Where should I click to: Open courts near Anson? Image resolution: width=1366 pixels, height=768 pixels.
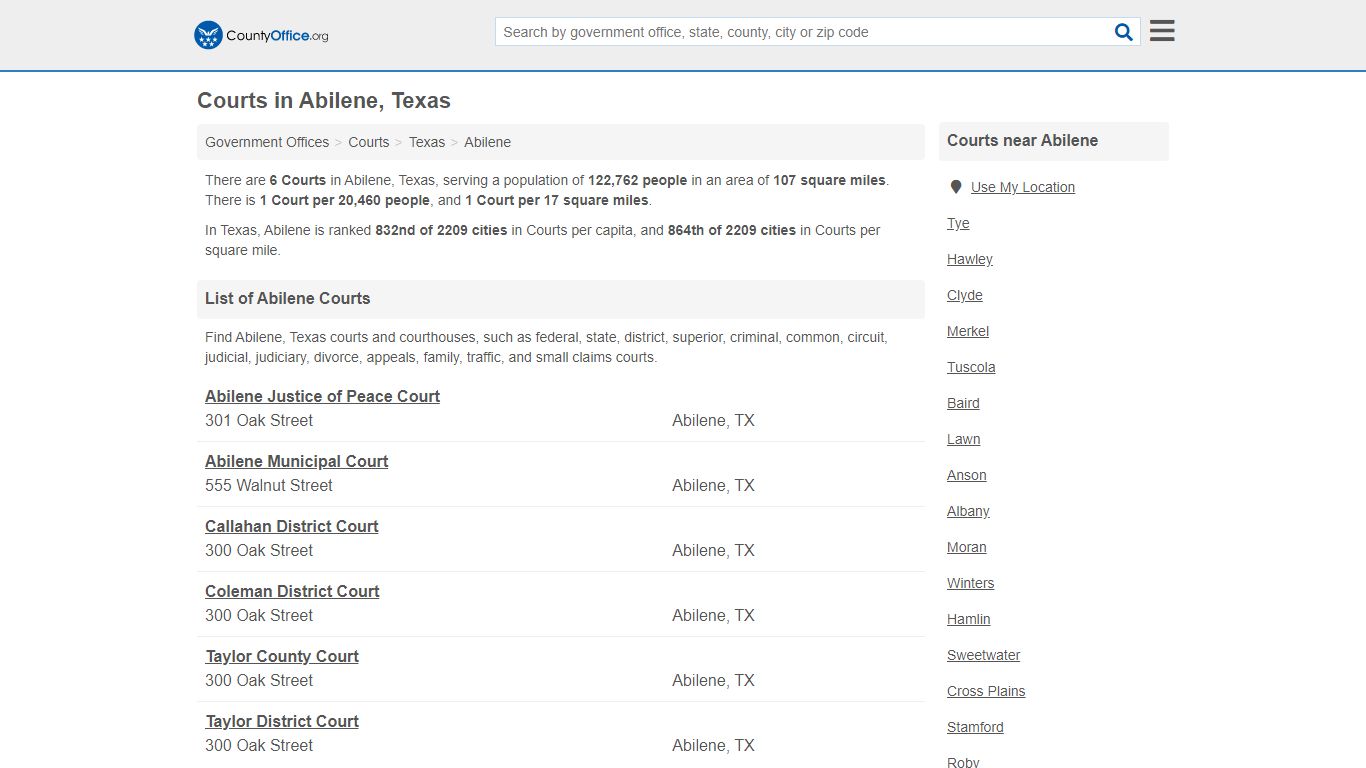(x=967, y=475)
